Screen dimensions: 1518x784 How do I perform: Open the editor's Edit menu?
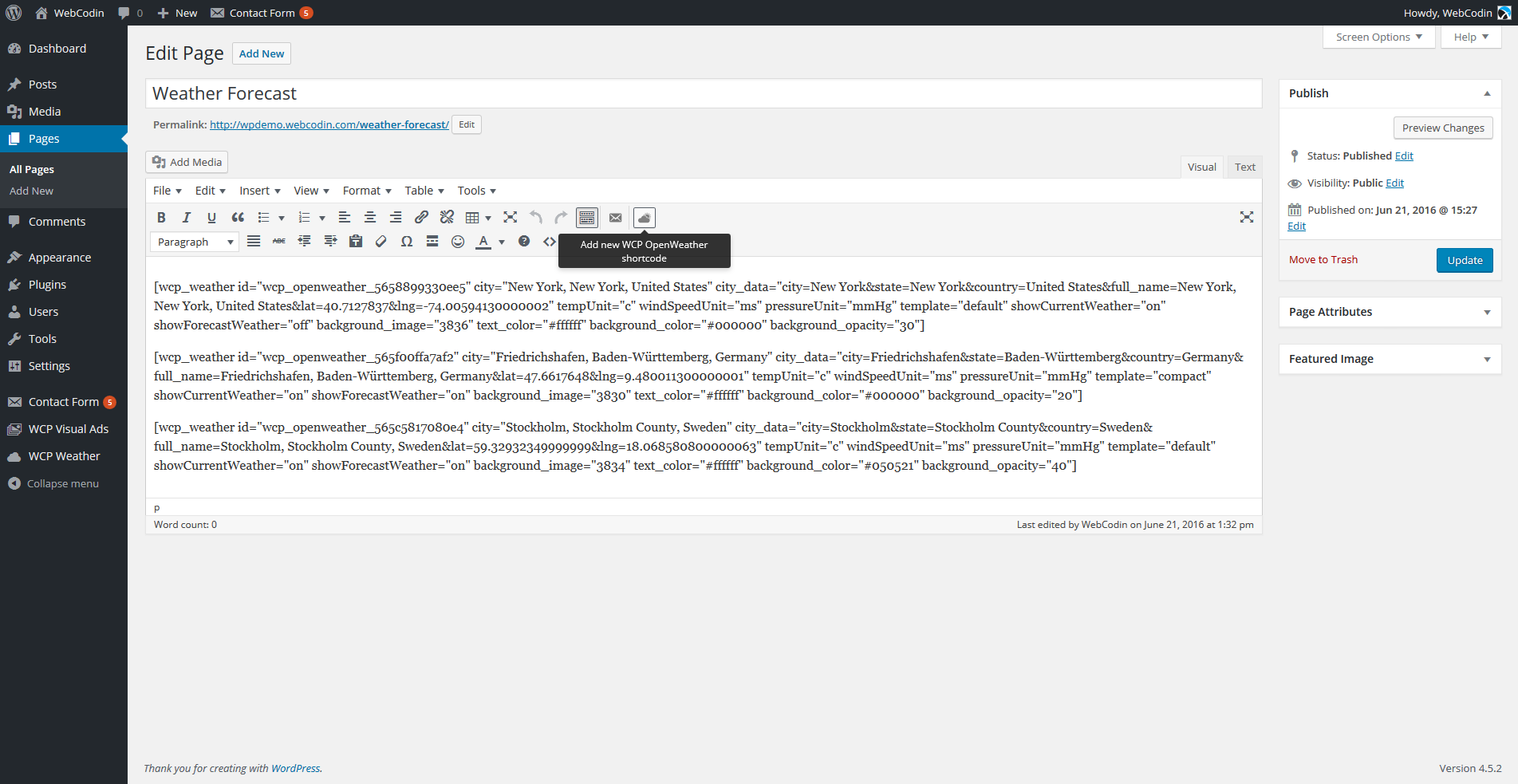pos(211,191)
